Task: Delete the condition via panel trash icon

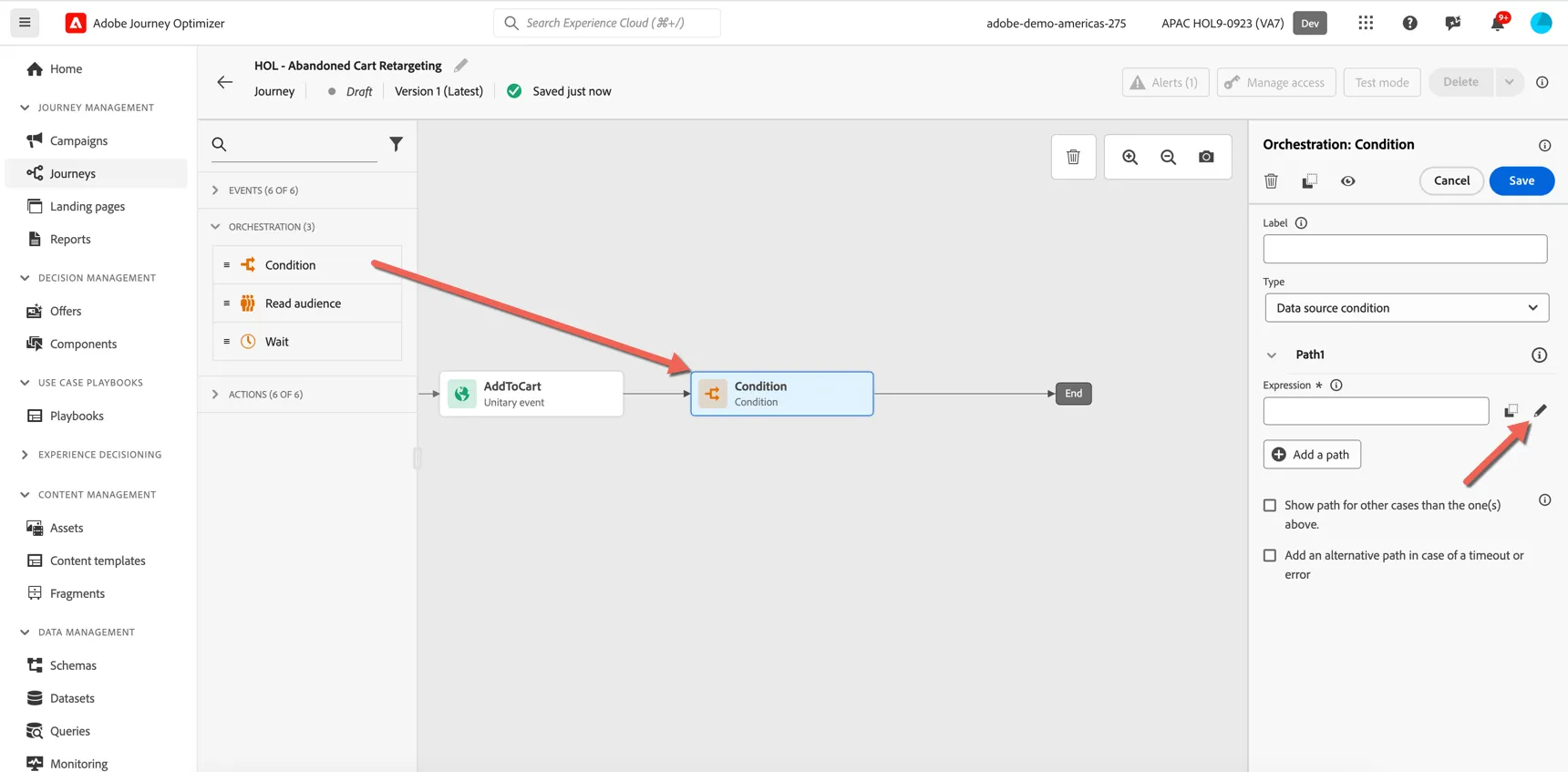Action: tap(1271, 181)
